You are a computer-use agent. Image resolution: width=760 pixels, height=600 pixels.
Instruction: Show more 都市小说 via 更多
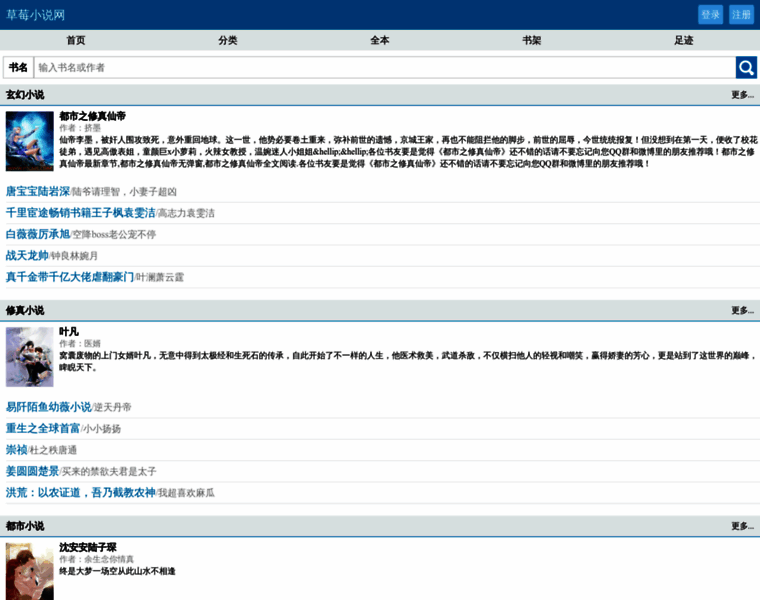[743, 526]
